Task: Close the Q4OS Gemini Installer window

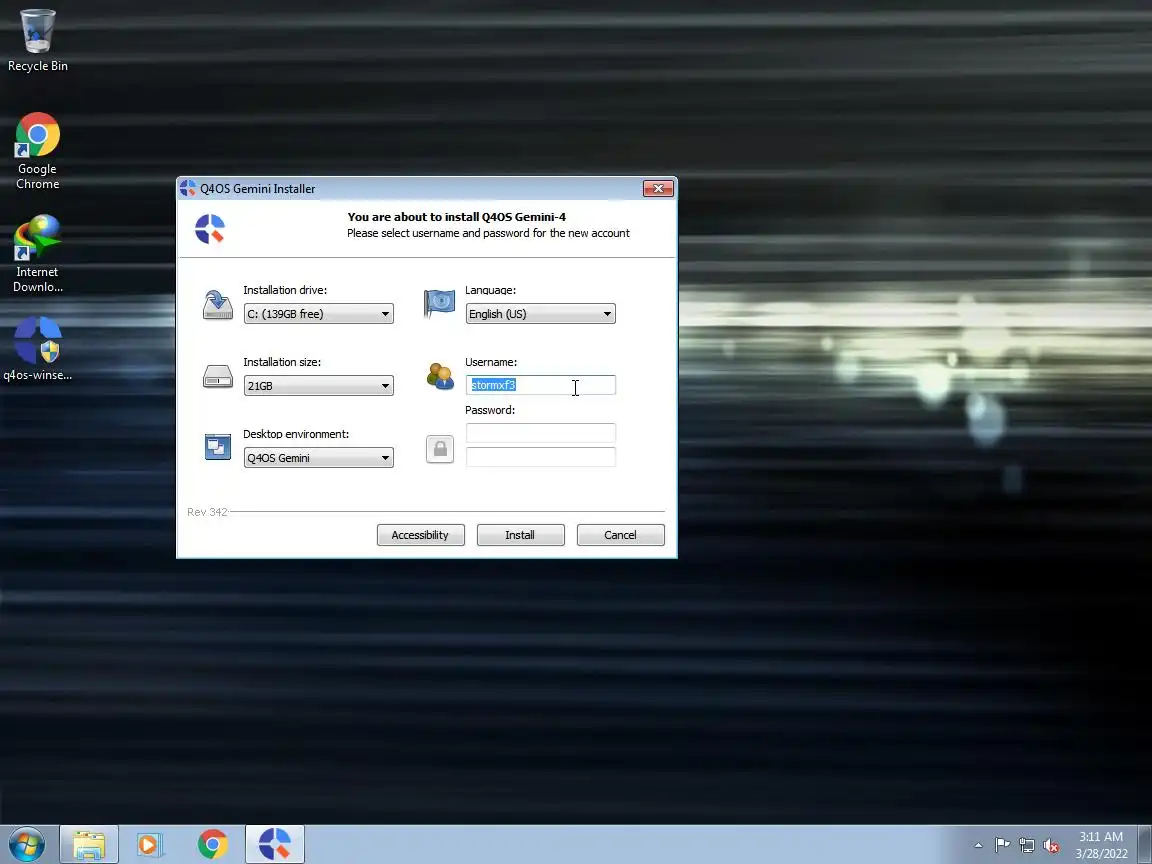Action: point(658,189)
